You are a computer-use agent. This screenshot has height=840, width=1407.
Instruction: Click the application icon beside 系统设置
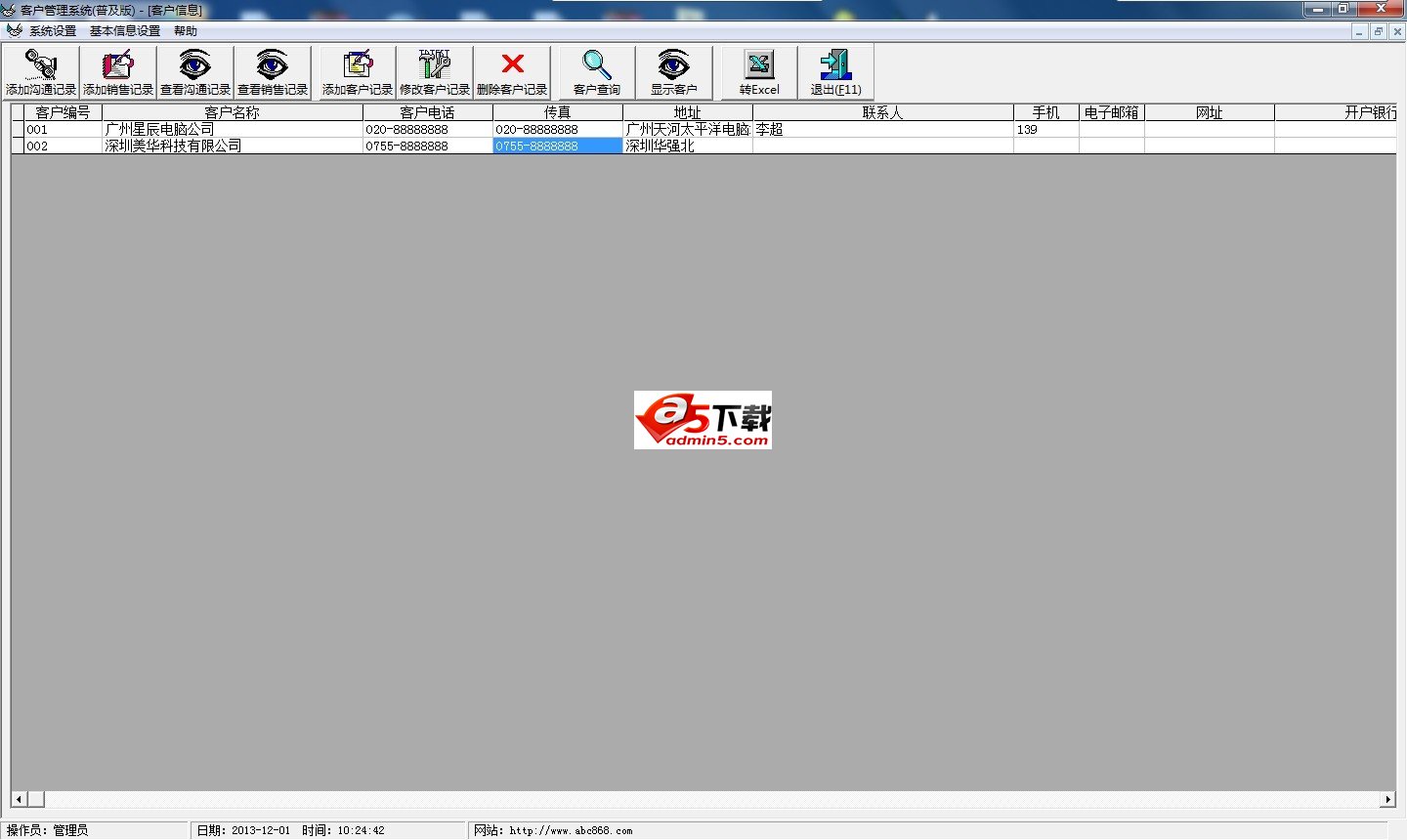pyautogui.click(x=14, y=30)
